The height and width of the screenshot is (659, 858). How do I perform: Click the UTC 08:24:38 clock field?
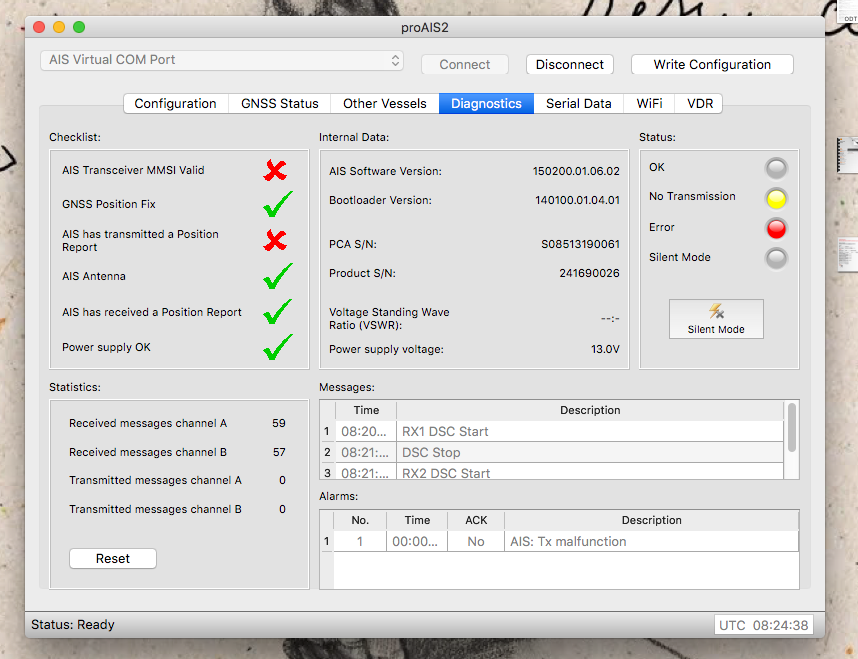pyautogui.click(x=763, y=625)
